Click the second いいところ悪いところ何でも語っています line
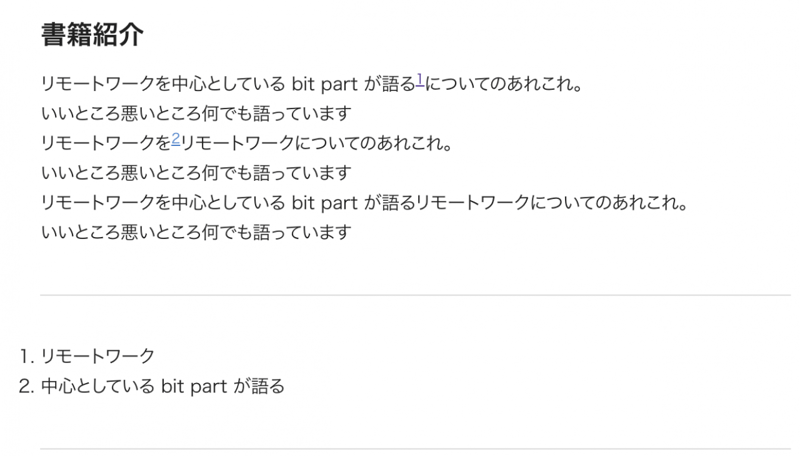The height and width of the screenshot is (456, 800). 196,174
